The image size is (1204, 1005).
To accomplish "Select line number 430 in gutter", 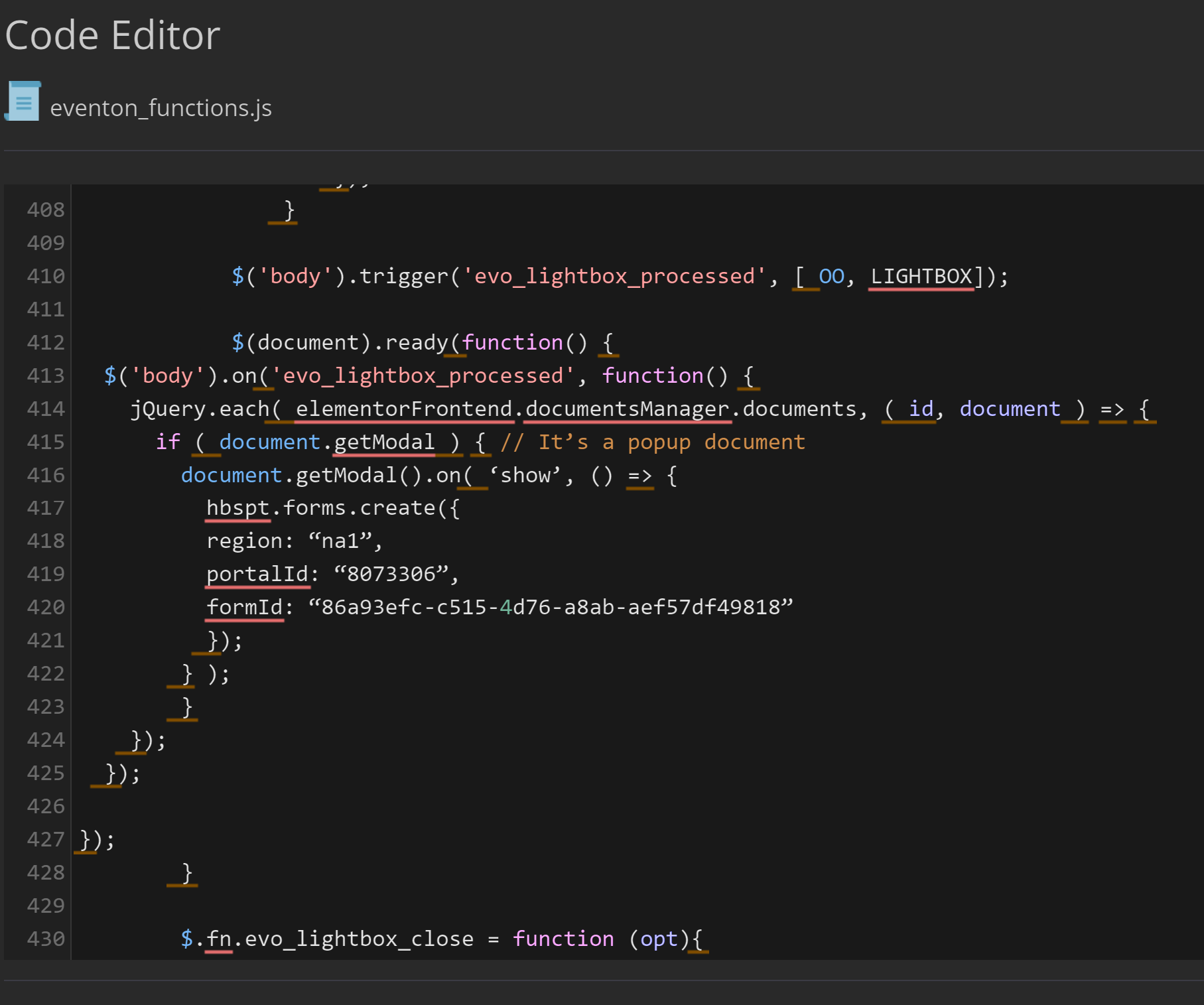I will point(46,939).
